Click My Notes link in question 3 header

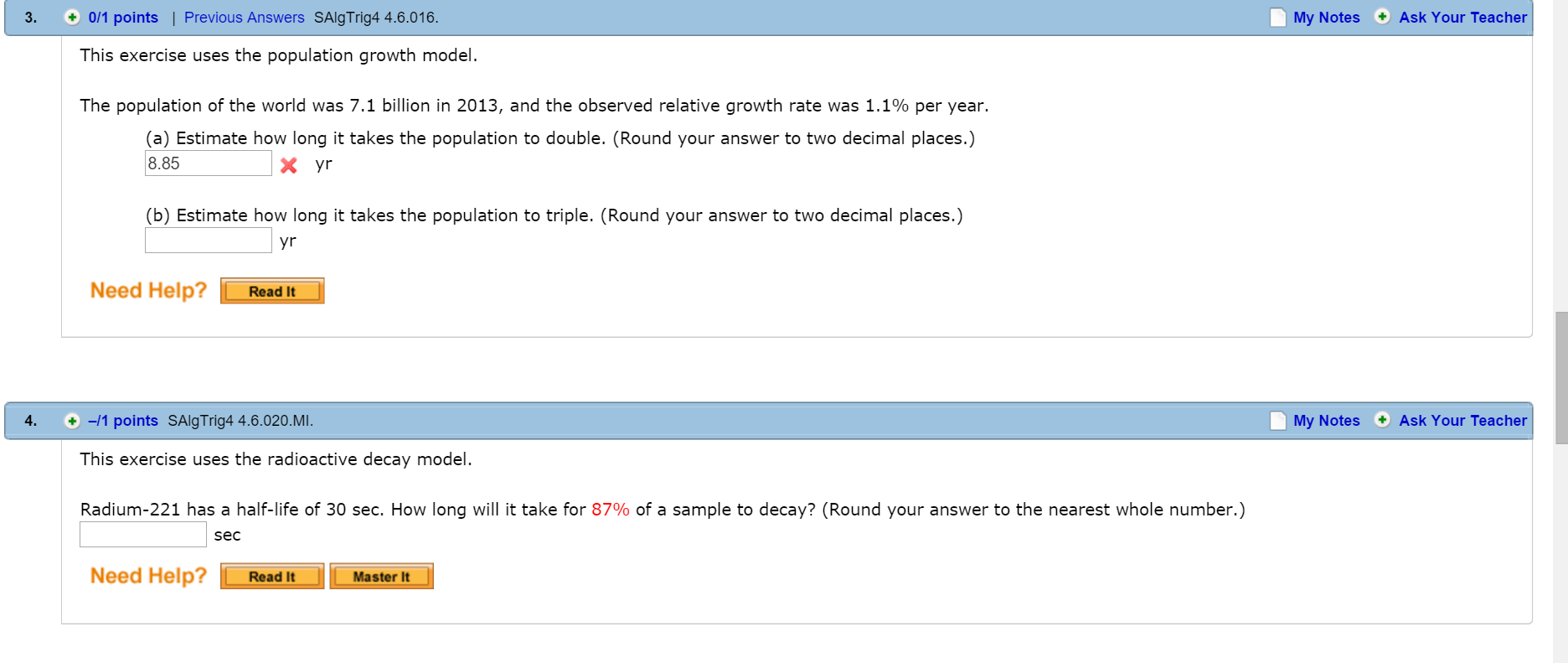click(x=1327, y=18)
